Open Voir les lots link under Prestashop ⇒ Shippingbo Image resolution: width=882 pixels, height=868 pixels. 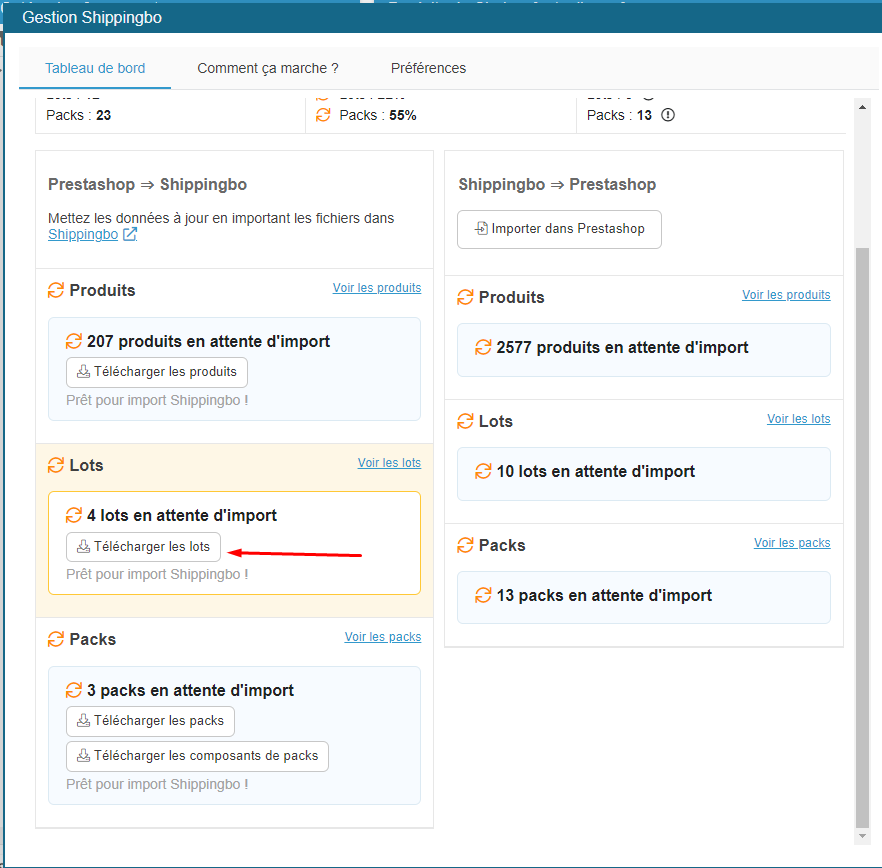(x=389, y=462)
